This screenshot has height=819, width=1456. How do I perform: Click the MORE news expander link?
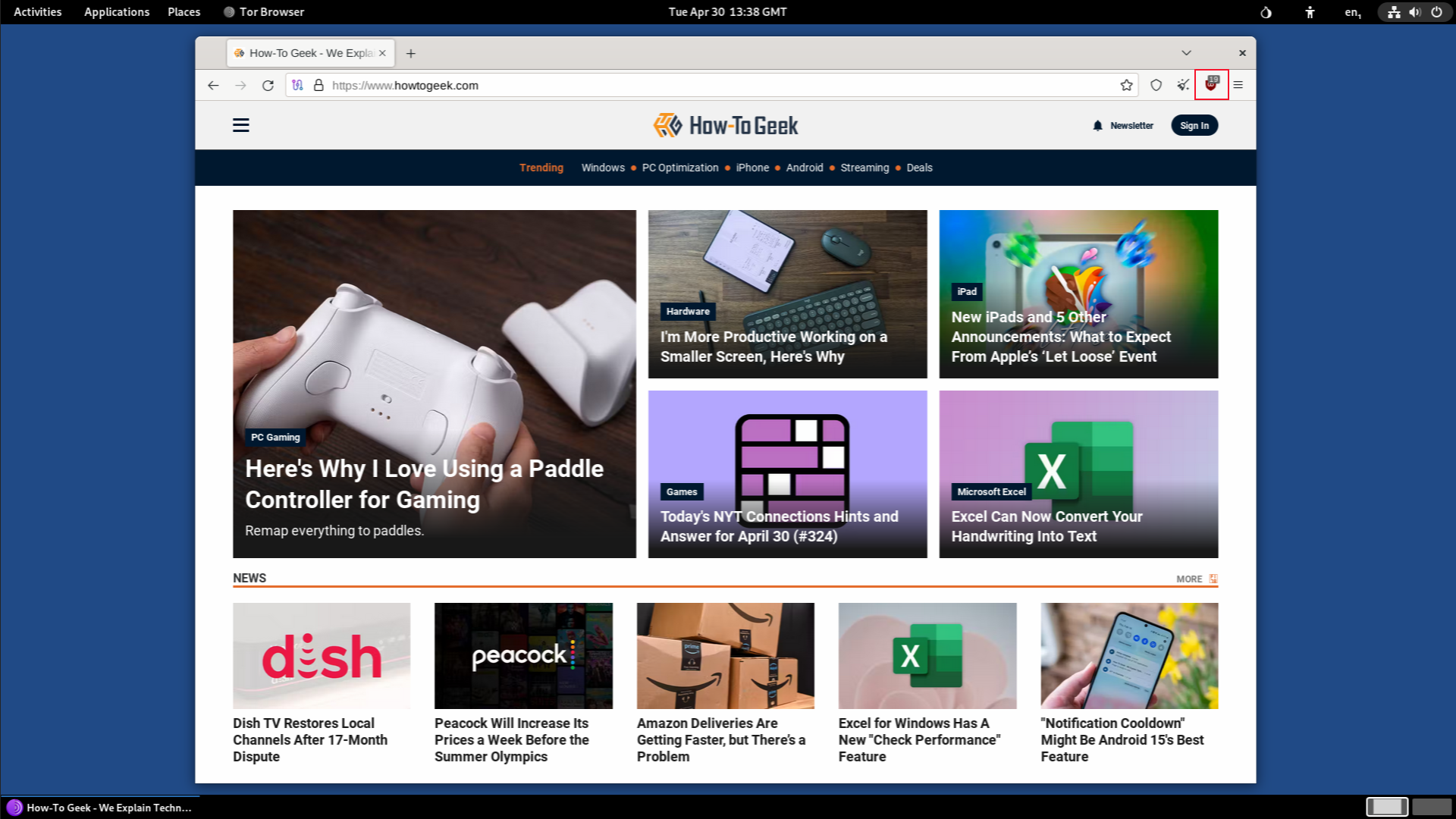[x=1195, y=578]
